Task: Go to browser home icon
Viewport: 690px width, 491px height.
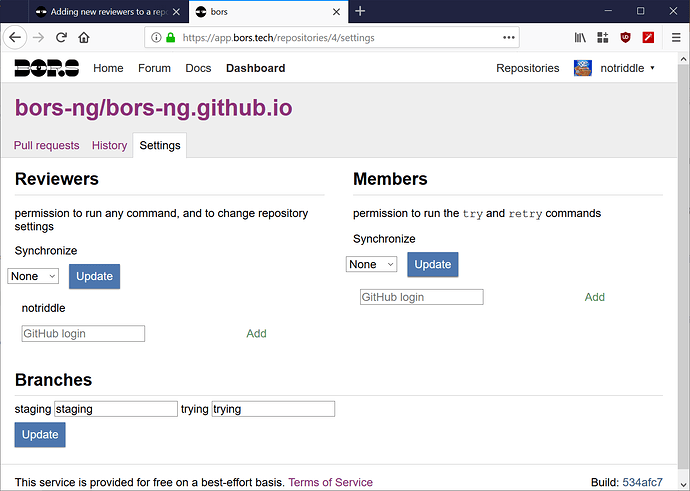Action: [84, 38]
